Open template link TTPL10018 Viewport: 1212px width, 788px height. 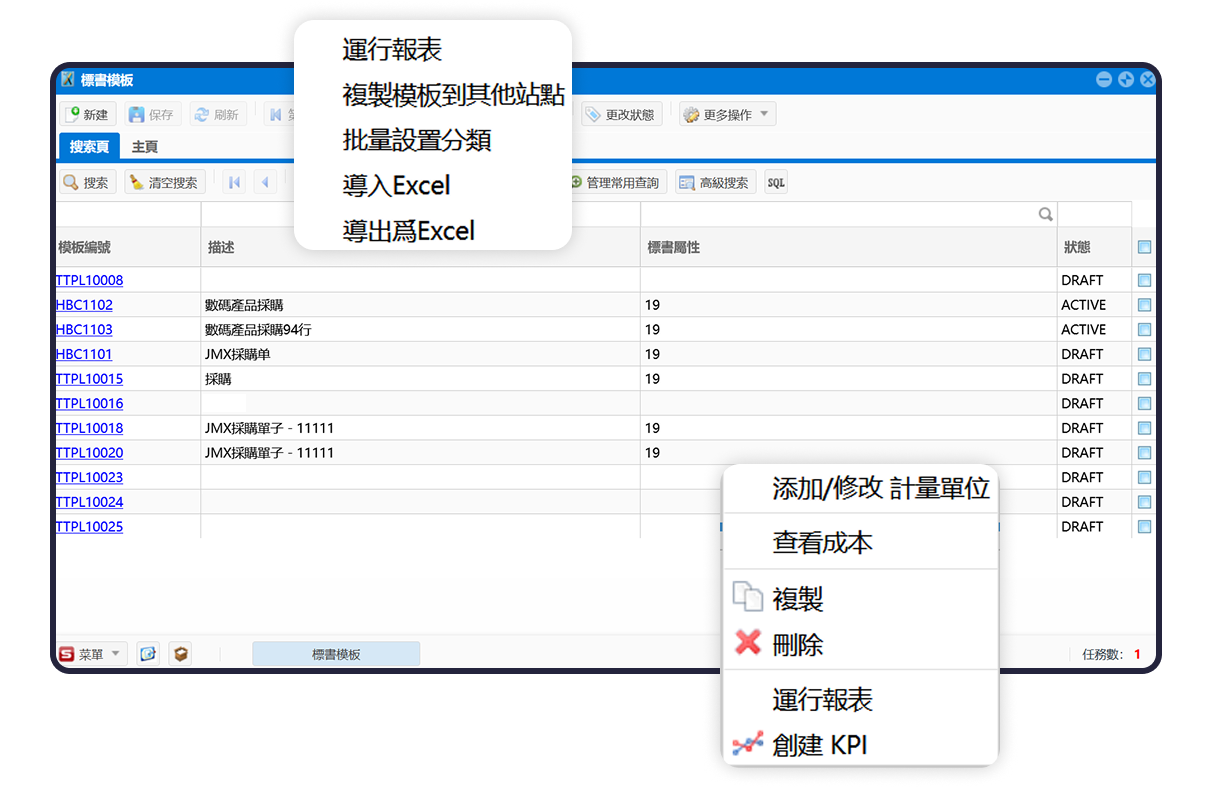[x=89, y=428]
